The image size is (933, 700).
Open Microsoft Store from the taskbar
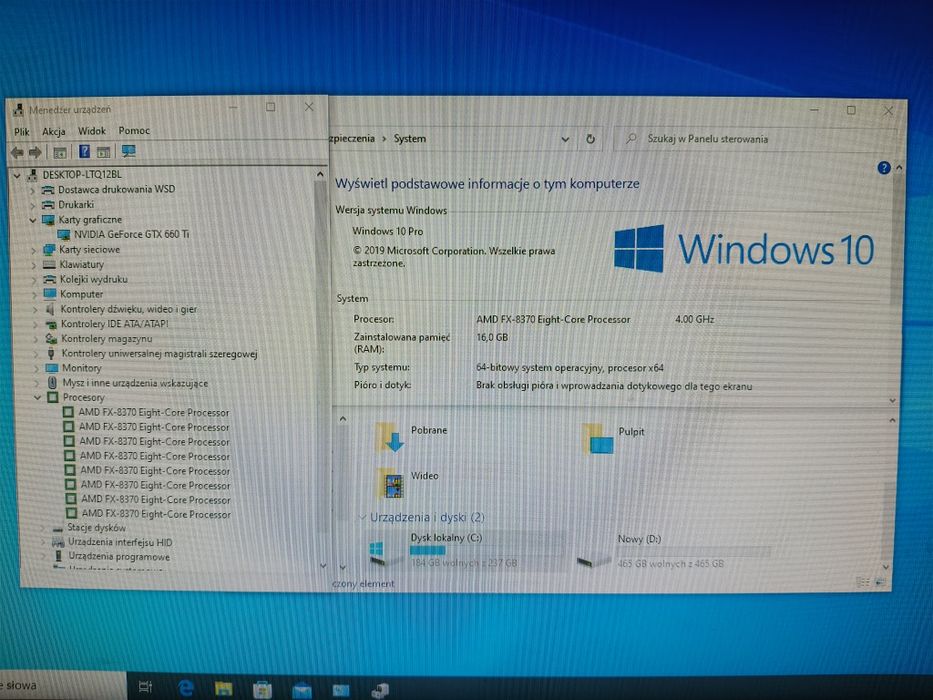coord(262,689)
